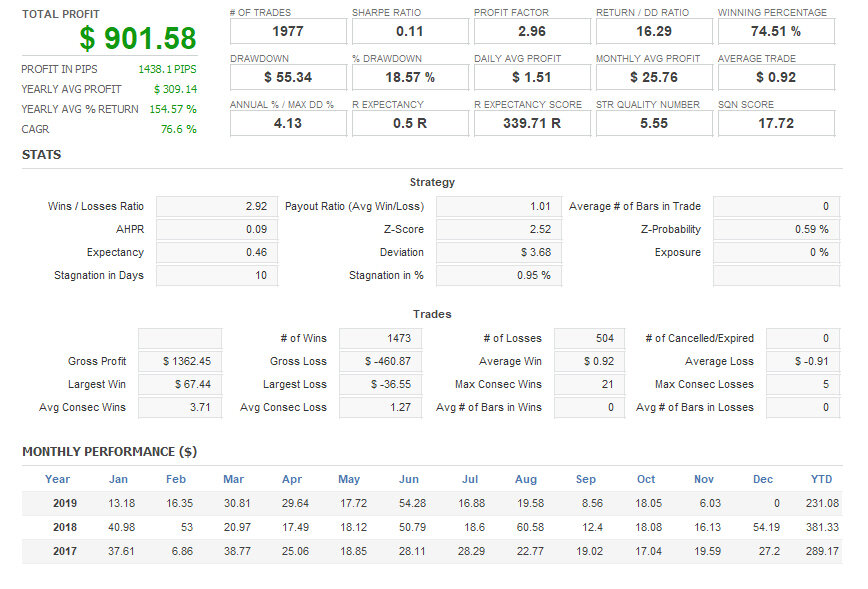Click the Sharpe Ratio value 0.11

coord(410,32)
